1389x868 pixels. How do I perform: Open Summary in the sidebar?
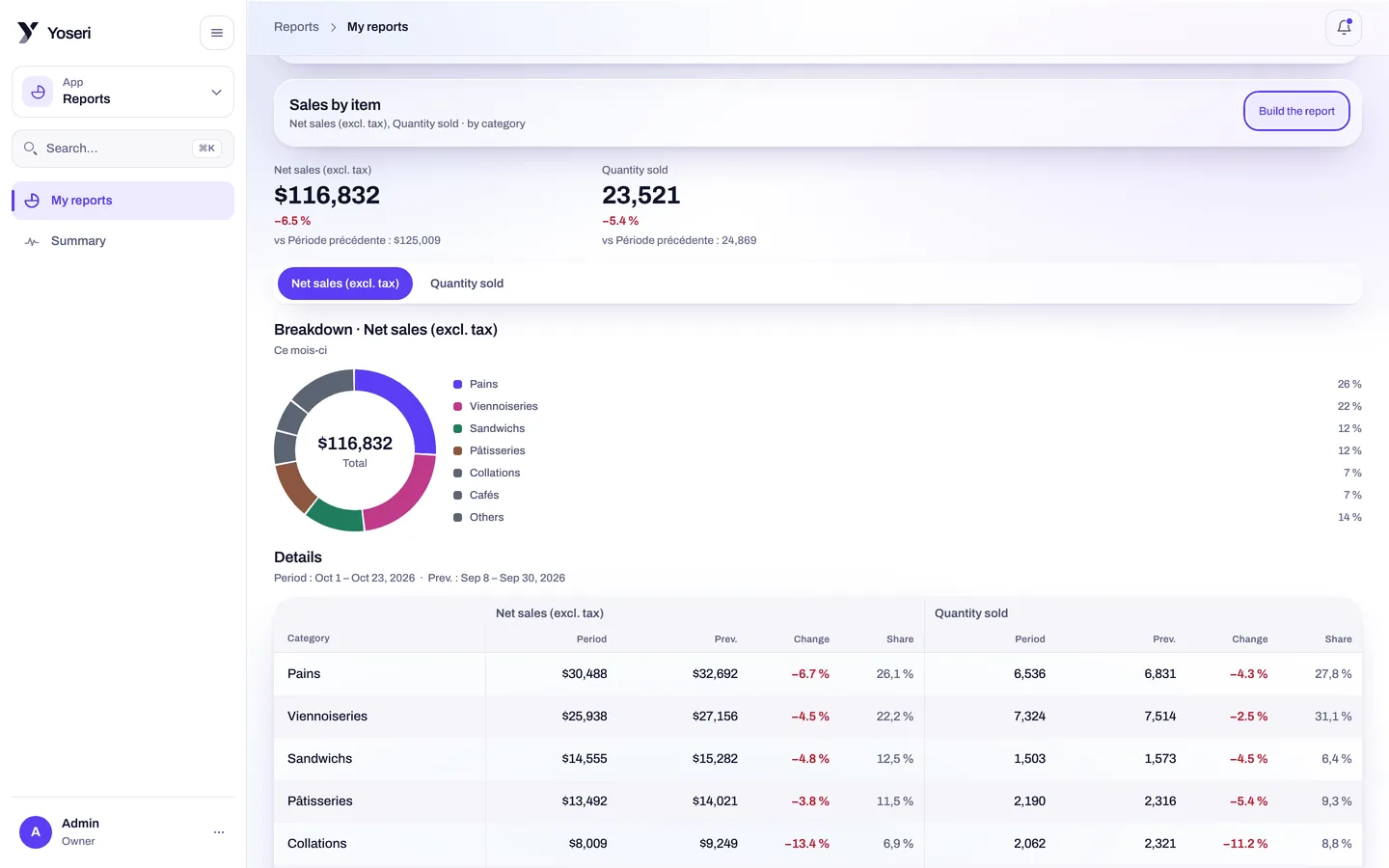[x=123, y=241]
